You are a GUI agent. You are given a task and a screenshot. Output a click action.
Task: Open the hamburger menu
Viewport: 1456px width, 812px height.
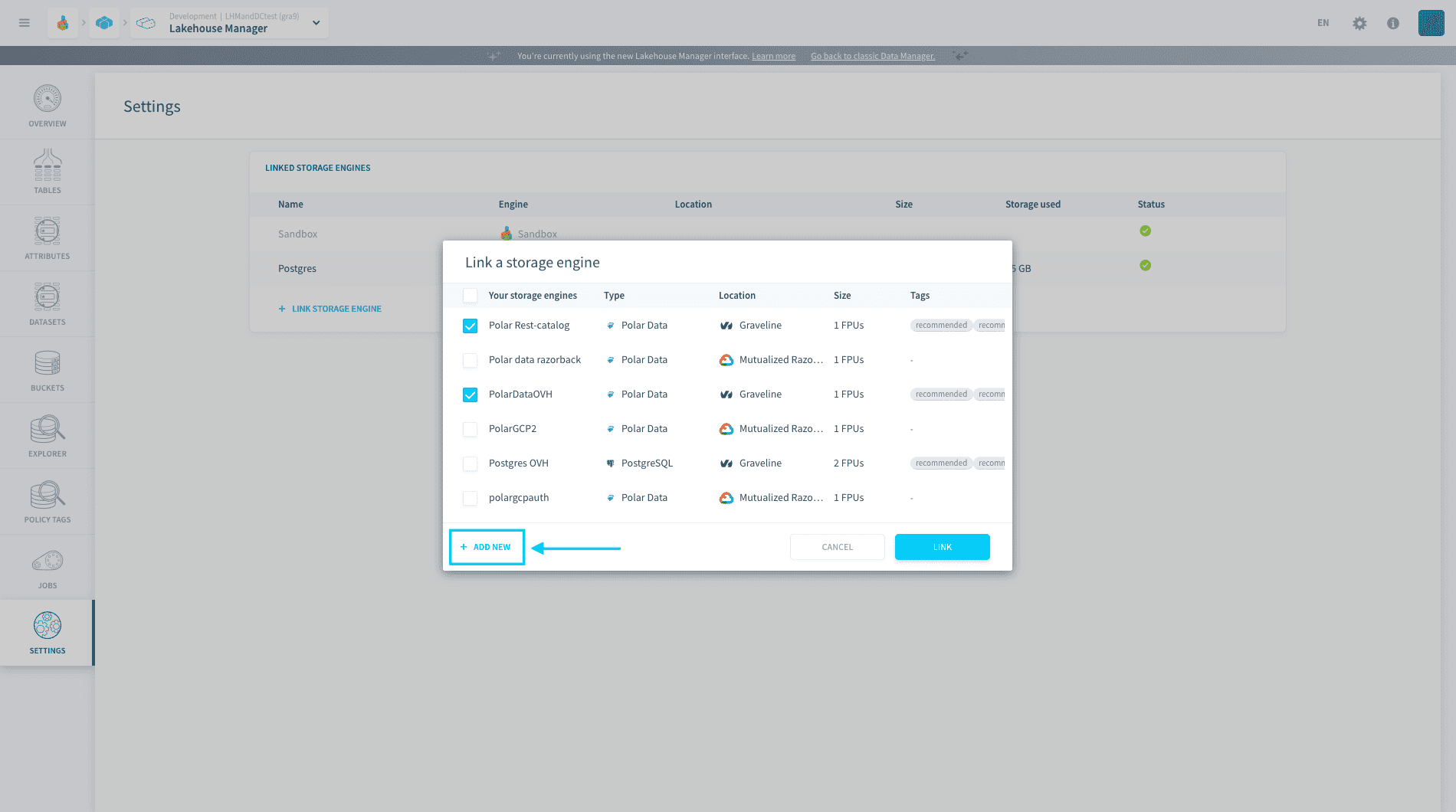(x=25, y=23)
